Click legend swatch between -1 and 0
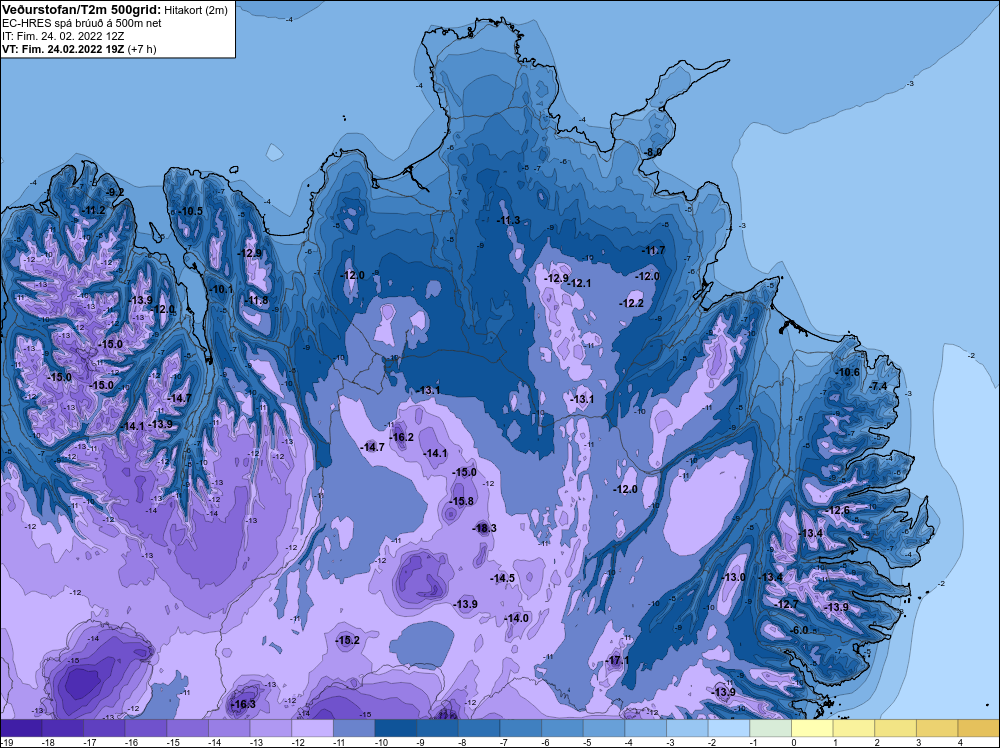Image resolution: width=1000 pixels, height=748 pixels. (x=770, y=728)
